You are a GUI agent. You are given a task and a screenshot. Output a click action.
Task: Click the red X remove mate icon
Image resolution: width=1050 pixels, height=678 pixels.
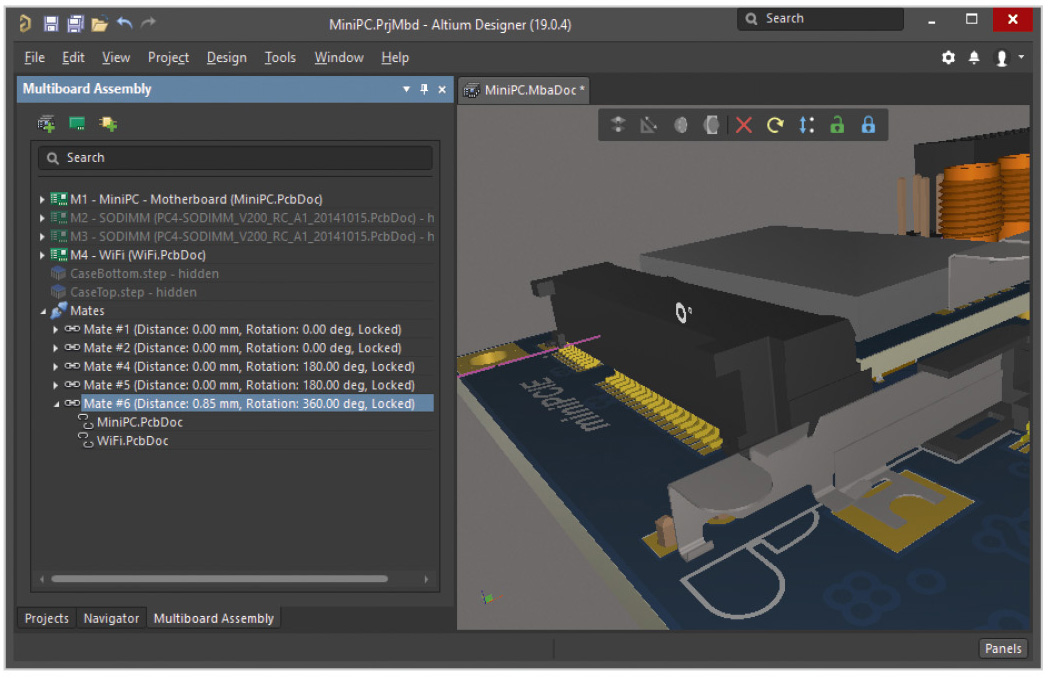(743, 125)
